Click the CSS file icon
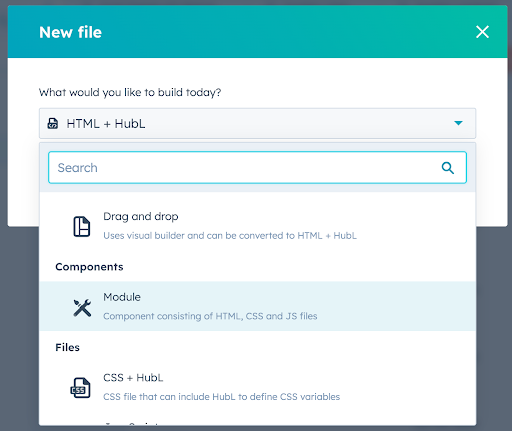This screenshot has height=431, width=512. (80, 388)
